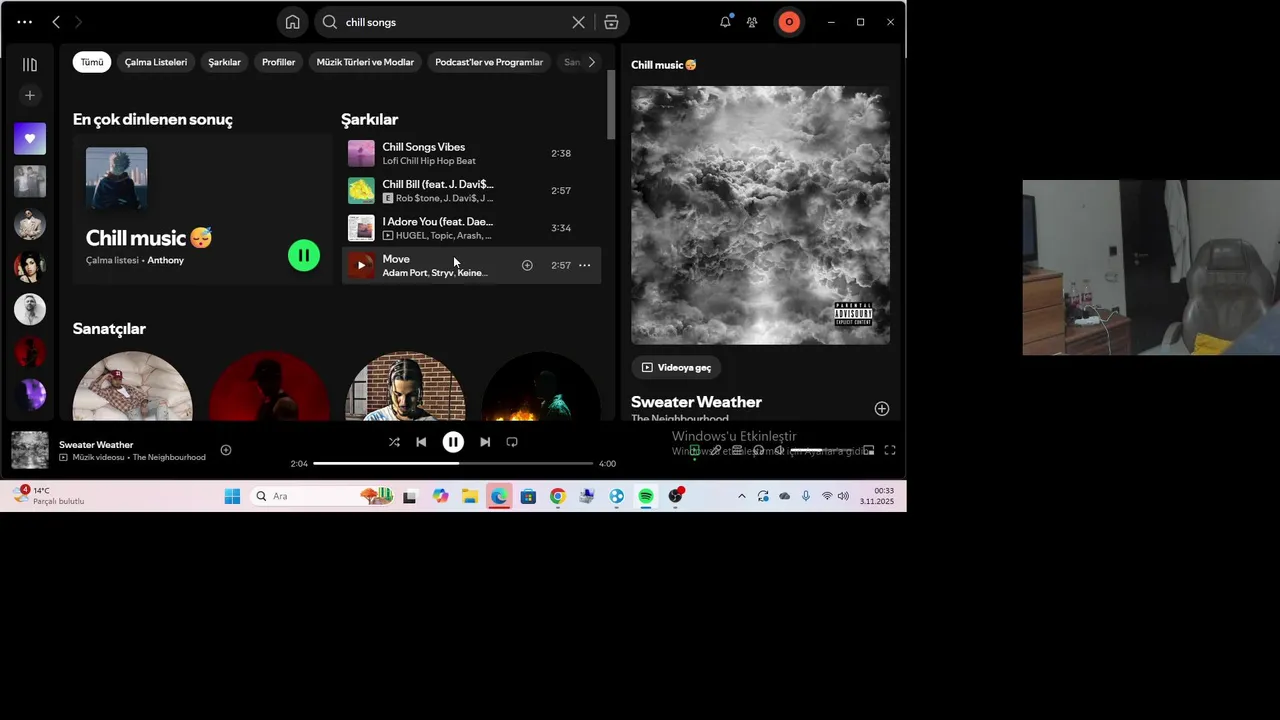Toggle repeat mode
This screenshot has width=1280, height=720.
pos(512,442)
